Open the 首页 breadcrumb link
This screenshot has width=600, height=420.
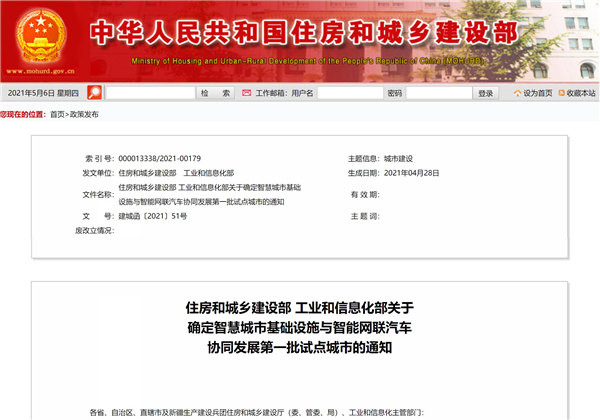tap(57, 114)
